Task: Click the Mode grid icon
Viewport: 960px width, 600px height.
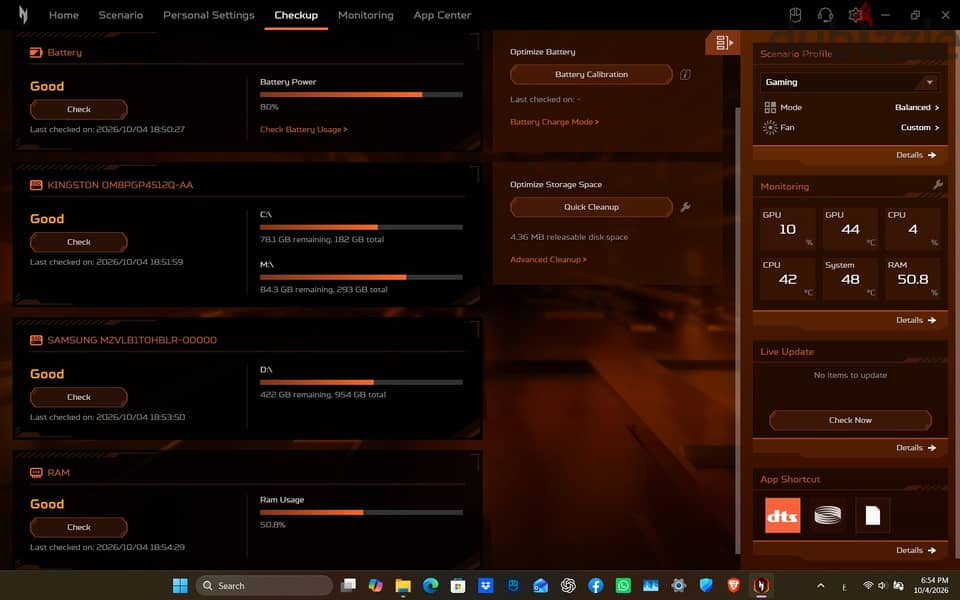Action: (x=770, y=107)
